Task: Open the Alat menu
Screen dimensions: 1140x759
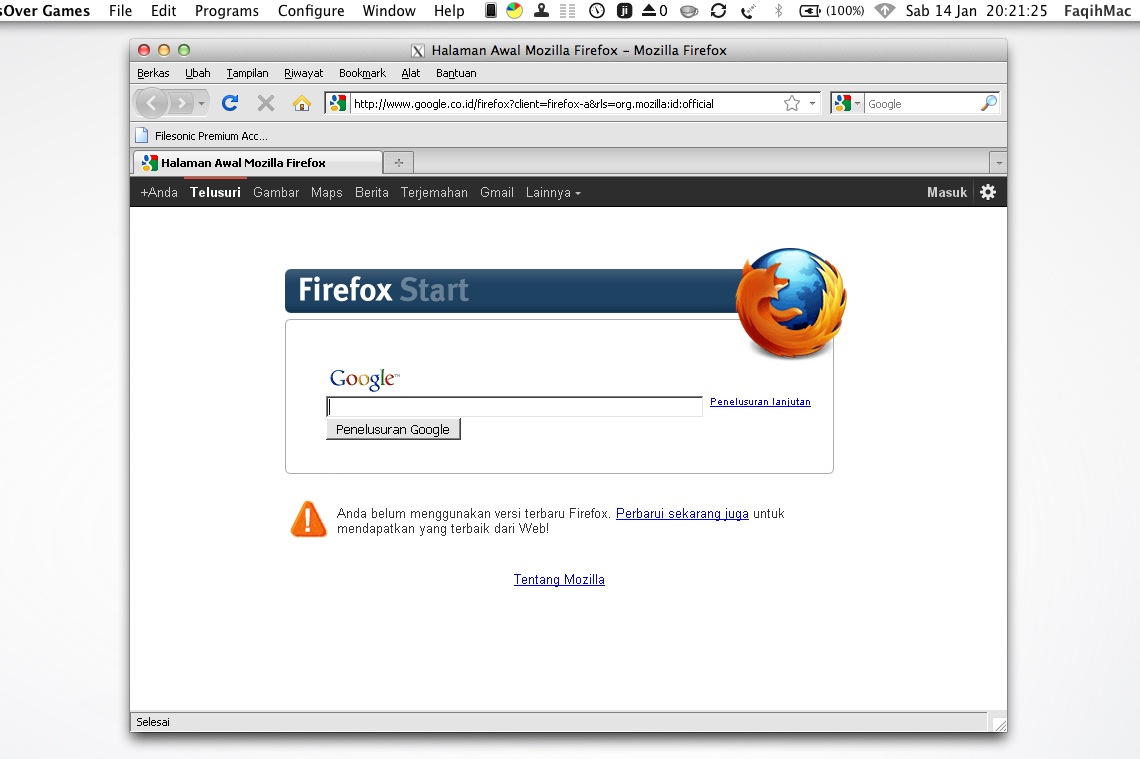Action: pos(411,73)
